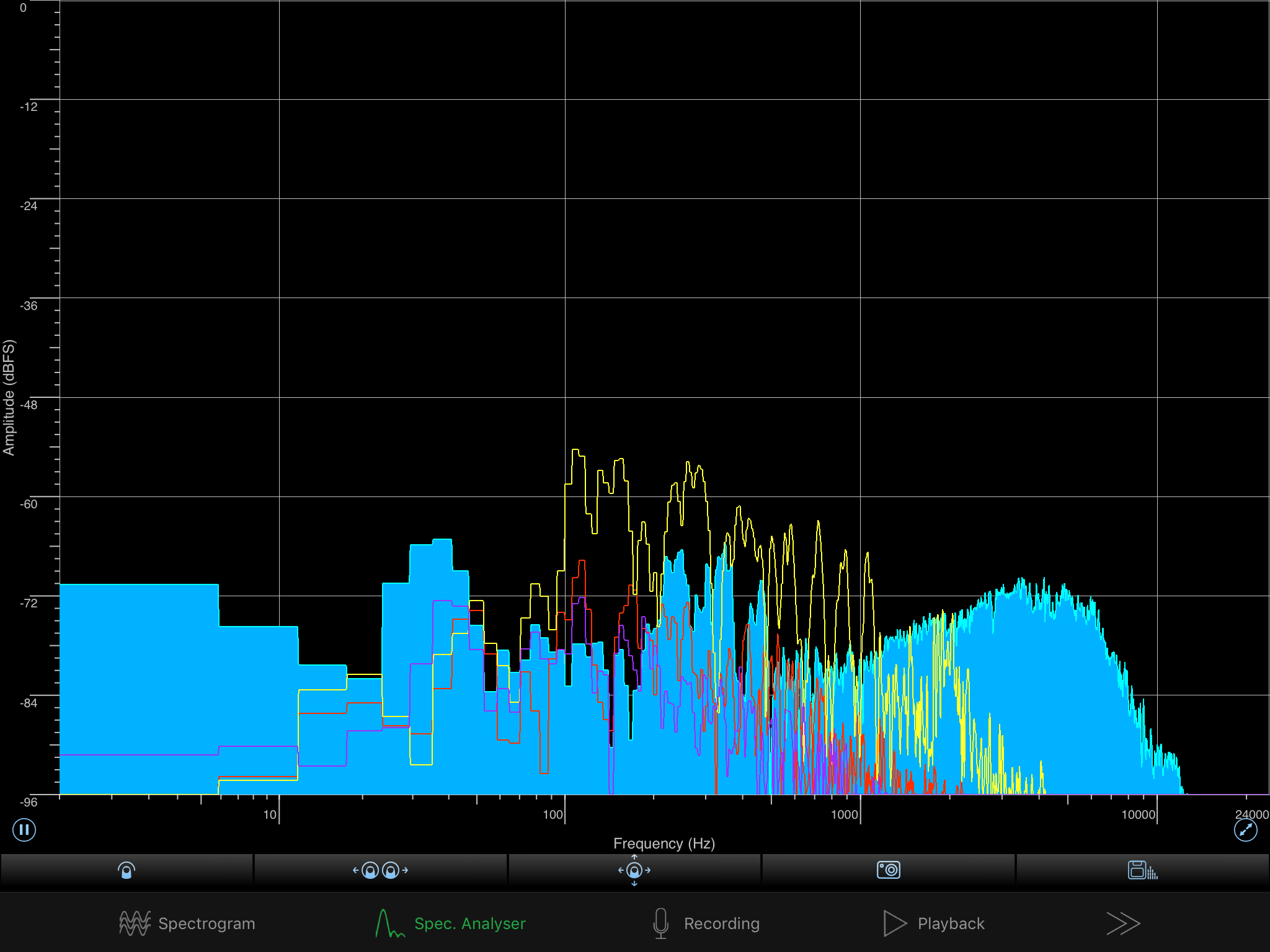Select the four-way pan gesture tool
Screen dimensions: 1270x952
[x=634, y=870]
